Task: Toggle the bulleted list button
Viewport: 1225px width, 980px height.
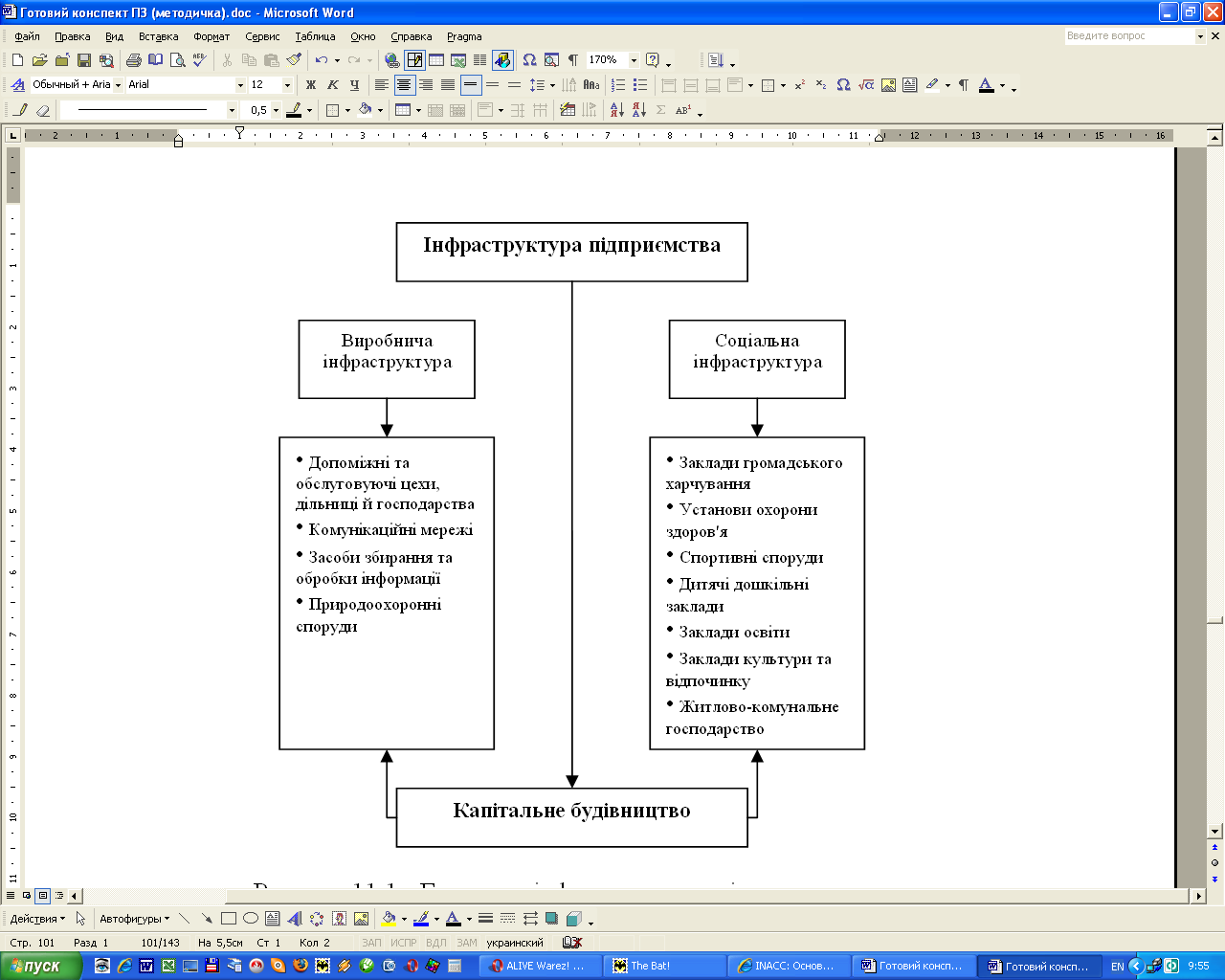Action: click(x=640, y=85)
